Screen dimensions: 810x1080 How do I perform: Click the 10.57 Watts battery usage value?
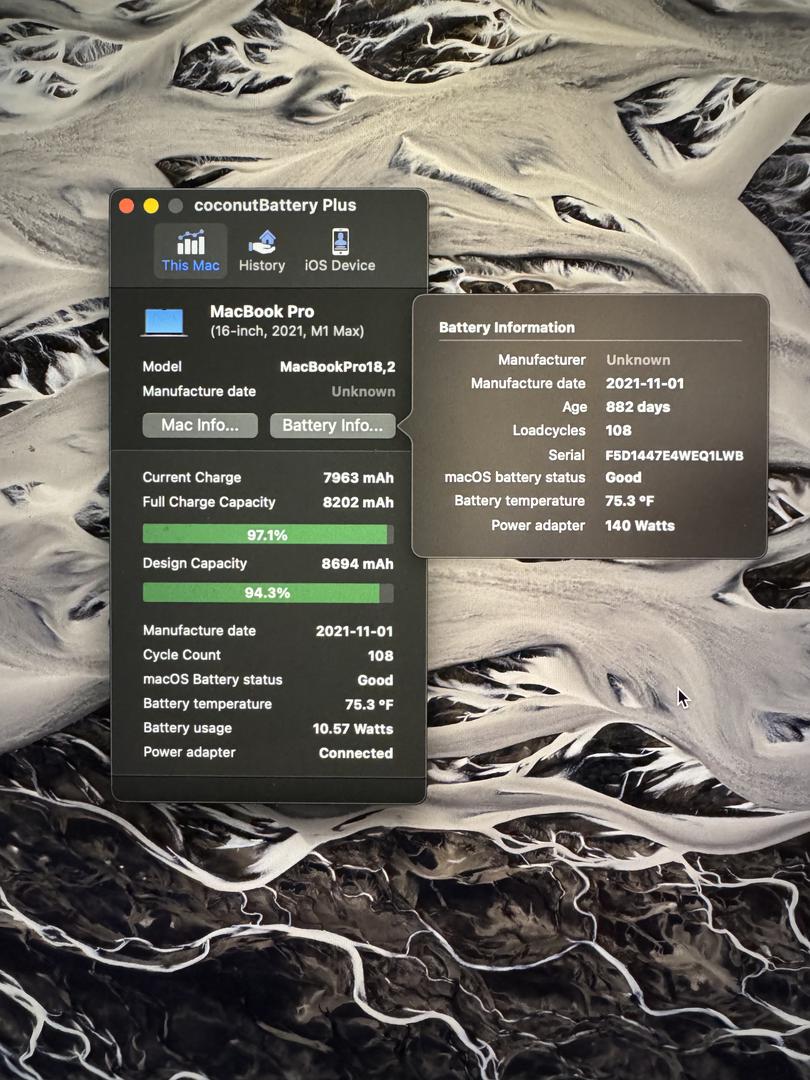[352, 729]
